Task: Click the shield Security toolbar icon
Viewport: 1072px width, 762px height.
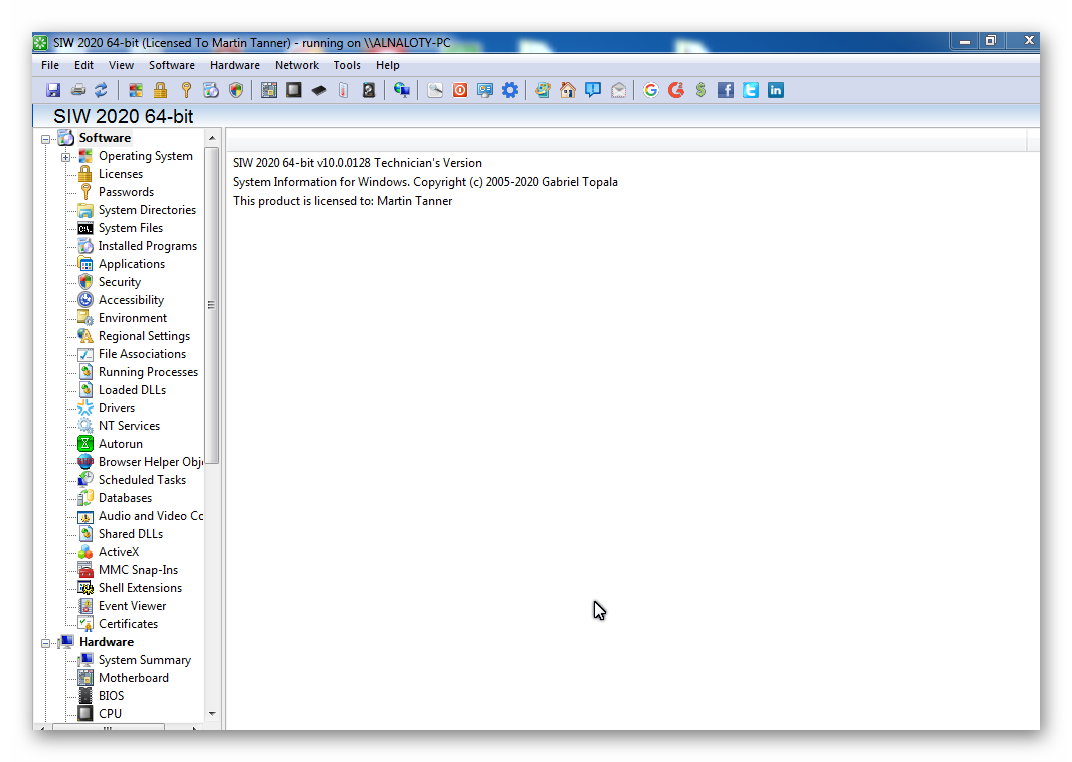Action: coord(236,90)
